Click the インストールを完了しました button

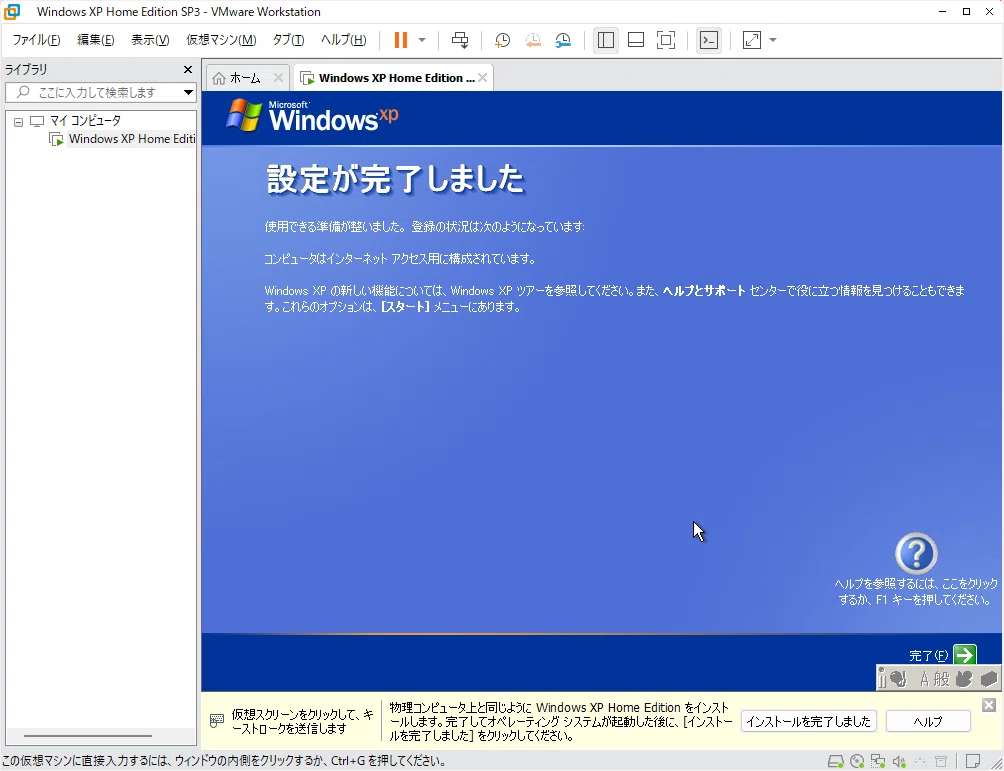tap(808, 722)
